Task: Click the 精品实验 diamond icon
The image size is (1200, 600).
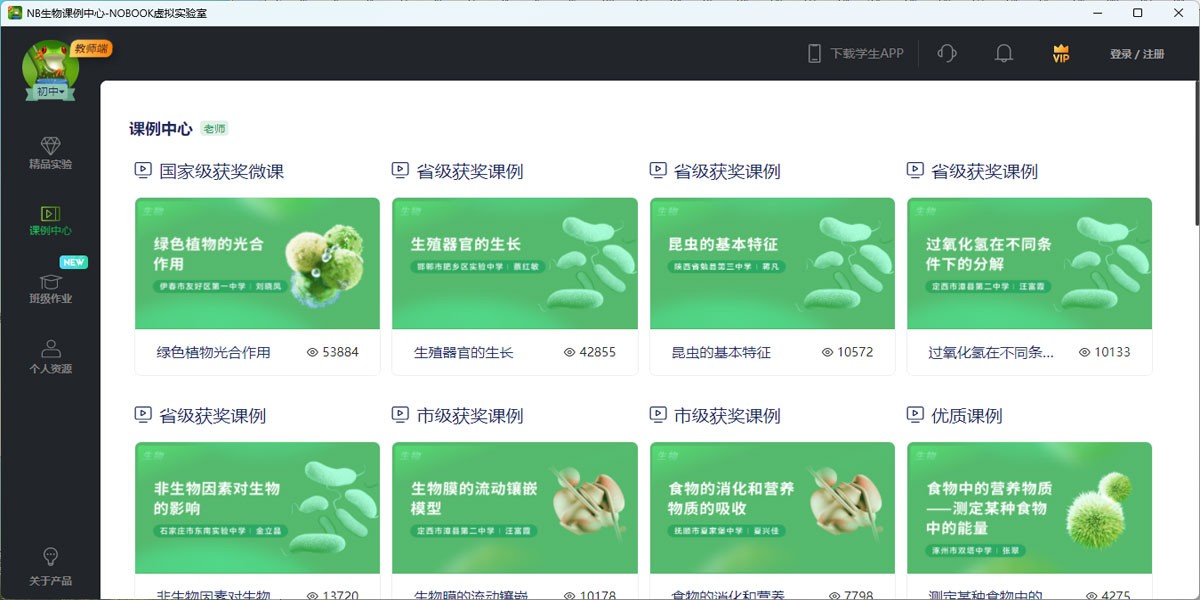Action: 51,146
